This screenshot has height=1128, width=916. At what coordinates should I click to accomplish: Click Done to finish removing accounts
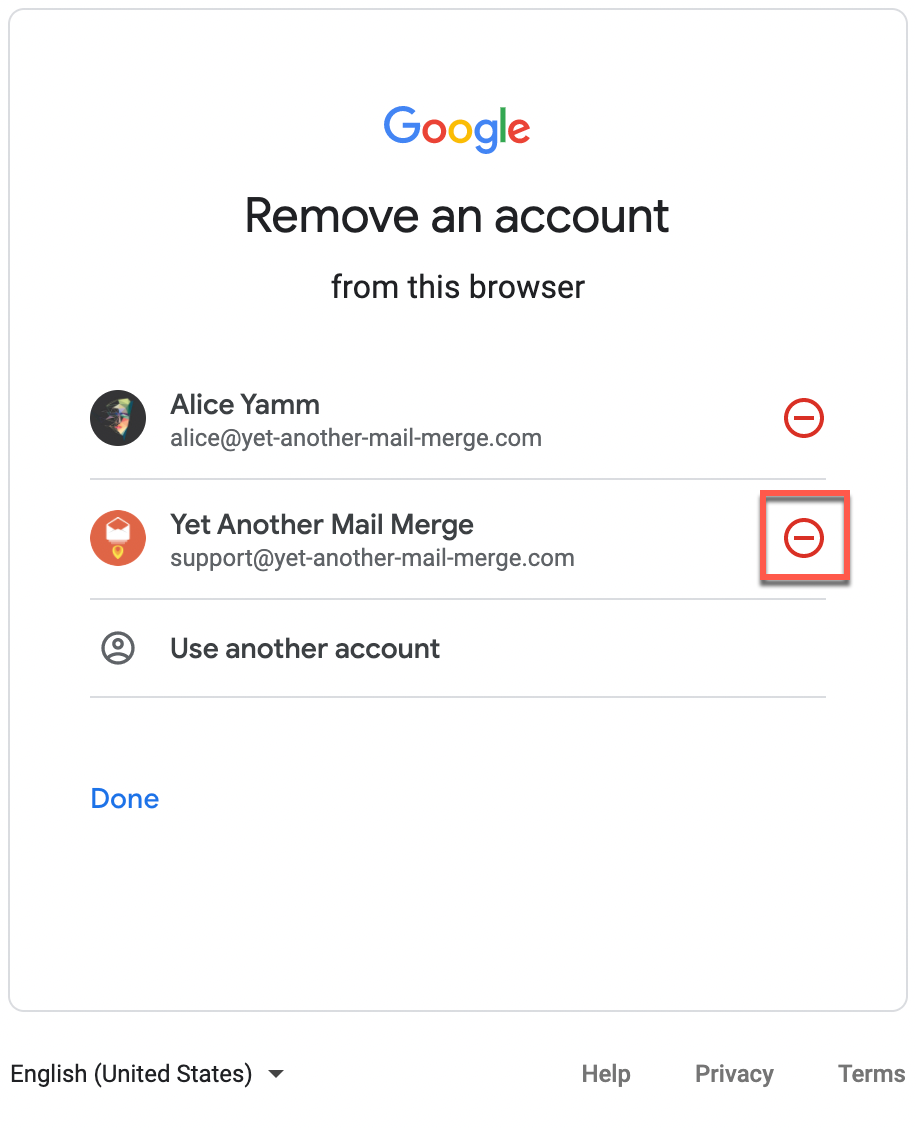point(124,798)
